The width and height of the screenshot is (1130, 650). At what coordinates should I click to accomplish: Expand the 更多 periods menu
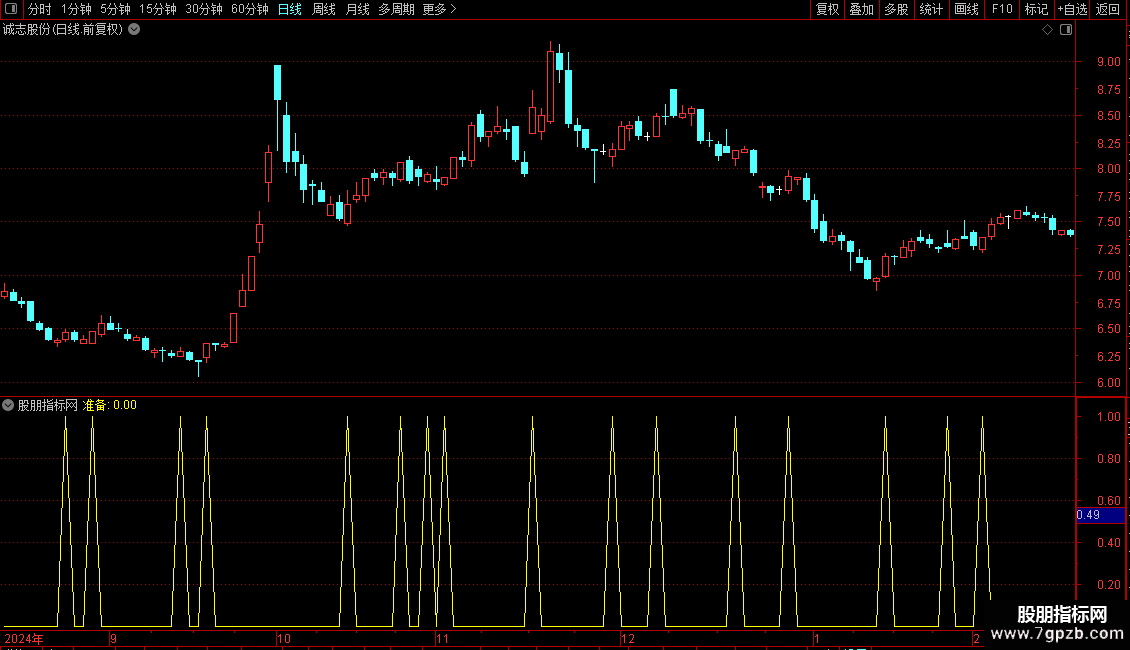440,9
